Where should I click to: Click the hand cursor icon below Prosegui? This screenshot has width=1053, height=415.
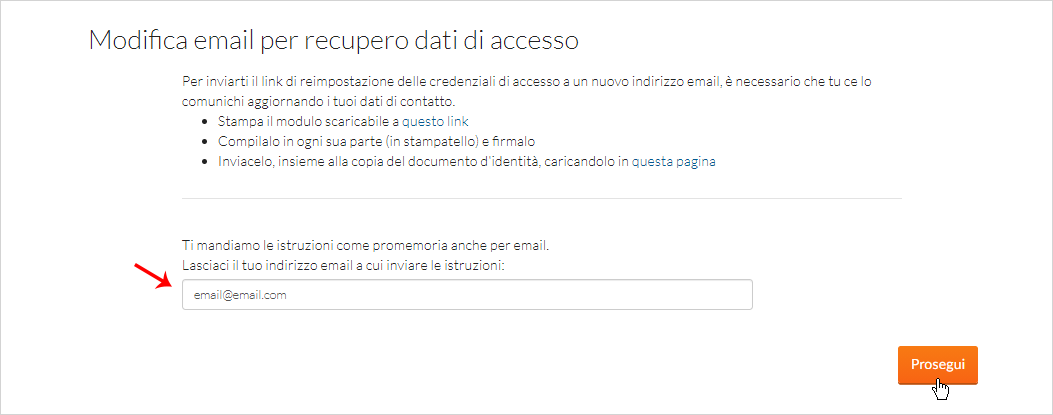coord(942,389)
